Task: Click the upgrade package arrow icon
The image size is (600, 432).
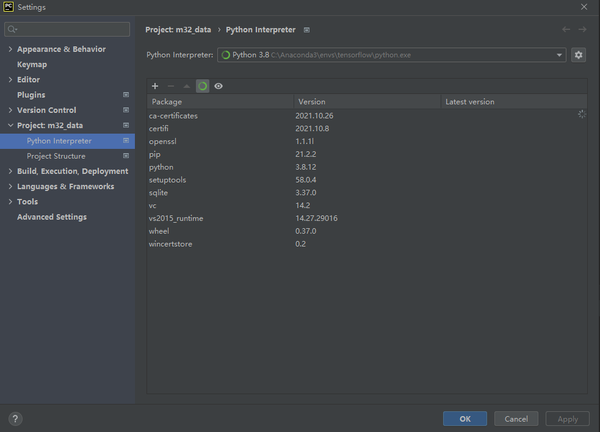Action: [x=186, y=86]
